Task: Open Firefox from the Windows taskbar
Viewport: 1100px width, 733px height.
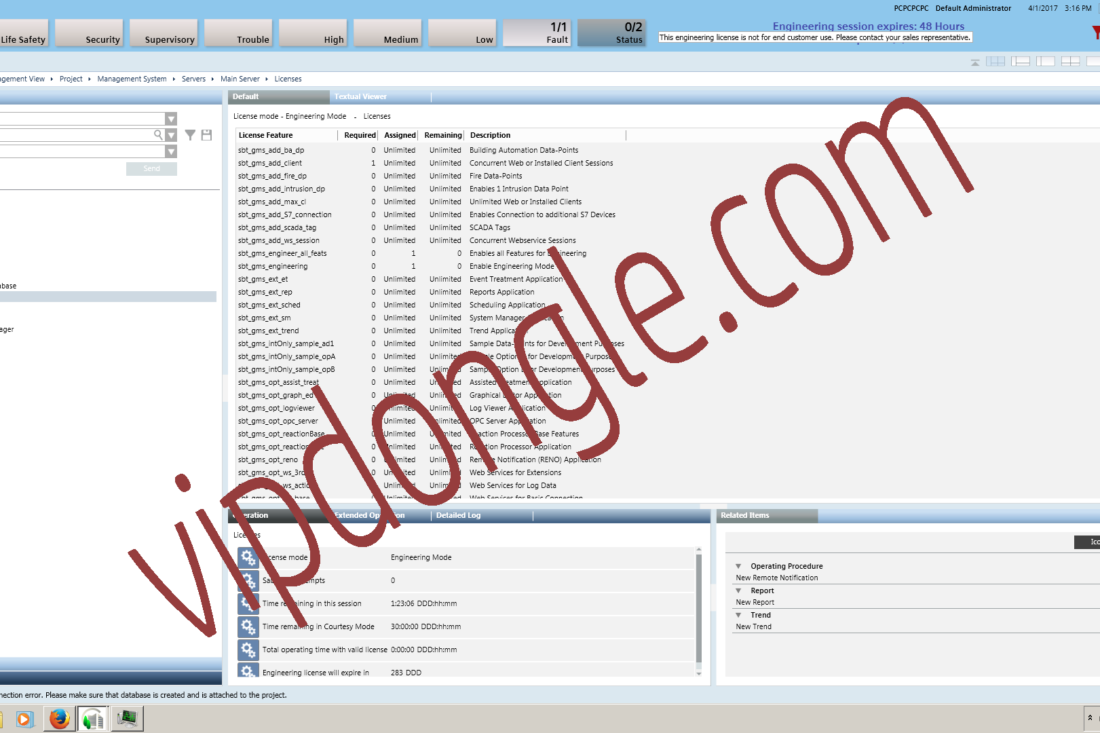Action: pos(59,719)
